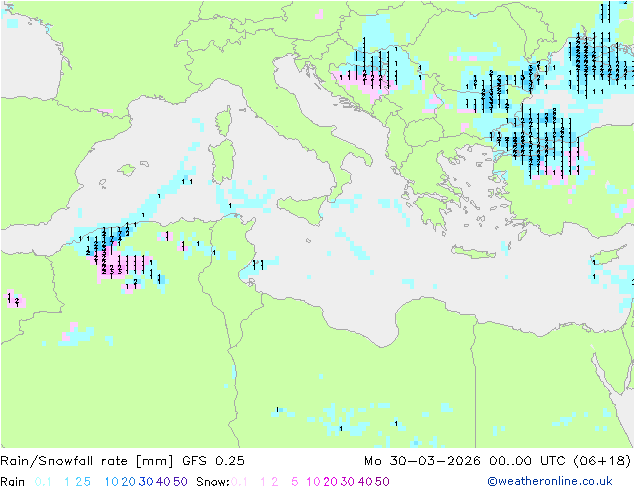Click the ©weatheronline.co.uk copyright link
634x490 pixels.
point(549,481)
